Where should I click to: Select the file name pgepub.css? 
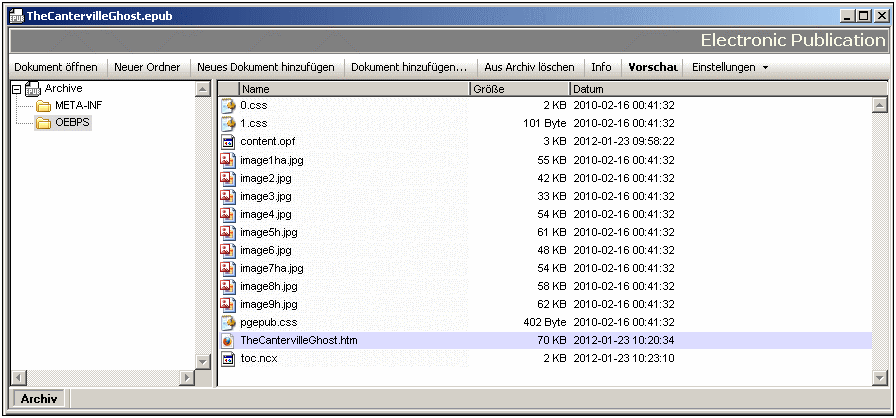click(x=269, y=322)
